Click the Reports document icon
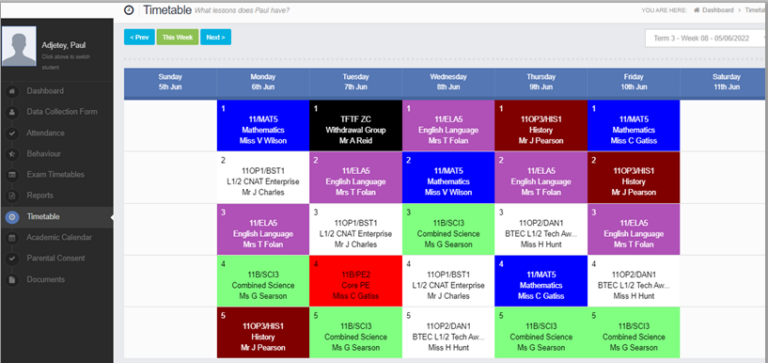 pos(12,195)
